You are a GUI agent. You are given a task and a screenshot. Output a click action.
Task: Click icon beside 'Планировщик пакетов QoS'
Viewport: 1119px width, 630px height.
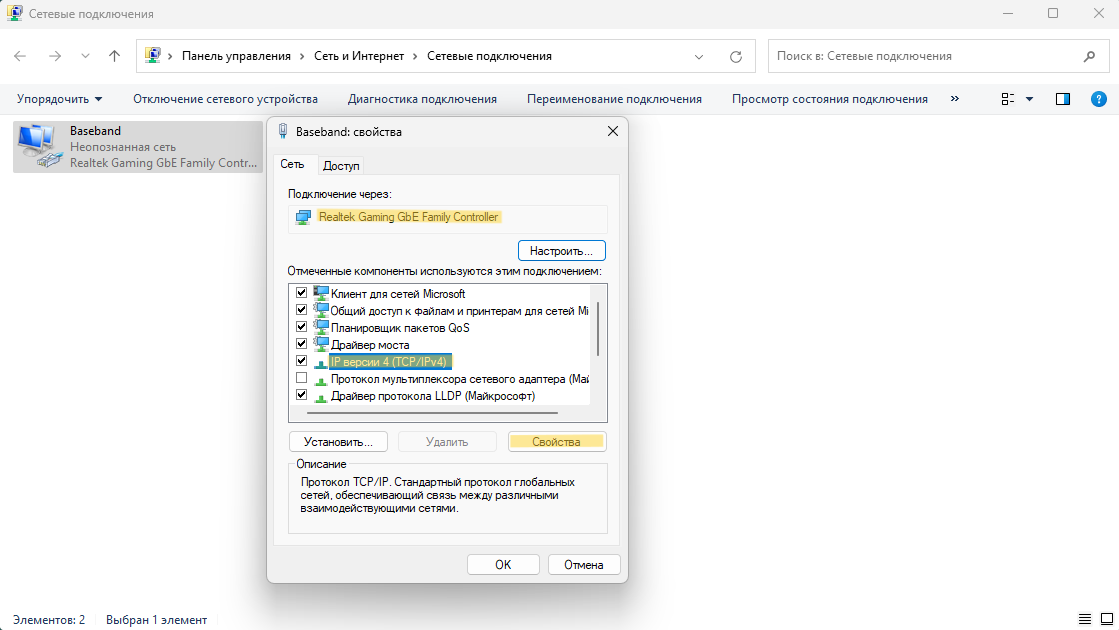(x=320, y=327)
